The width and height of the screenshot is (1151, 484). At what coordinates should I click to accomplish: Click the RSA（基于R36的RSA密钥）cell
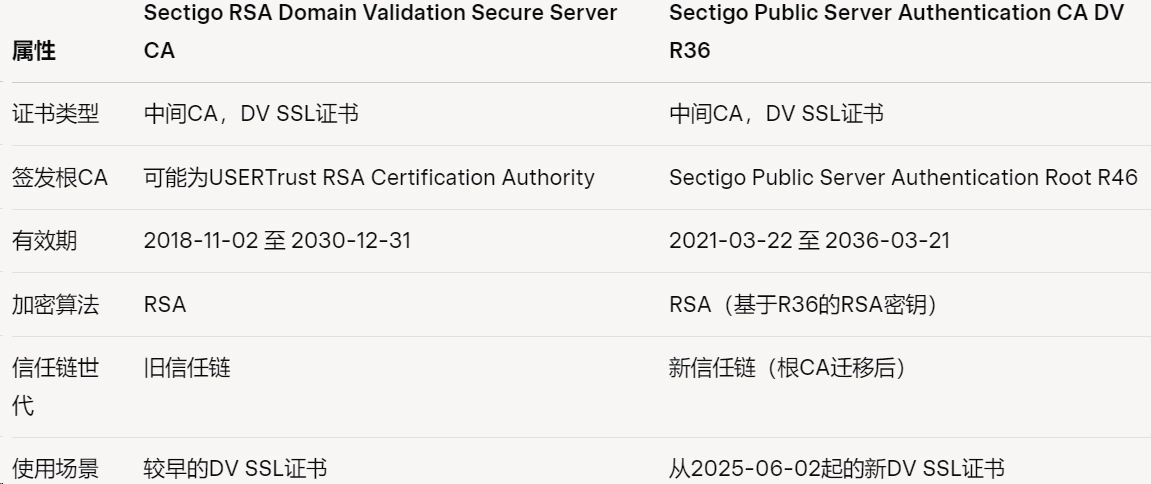(804, 305)
